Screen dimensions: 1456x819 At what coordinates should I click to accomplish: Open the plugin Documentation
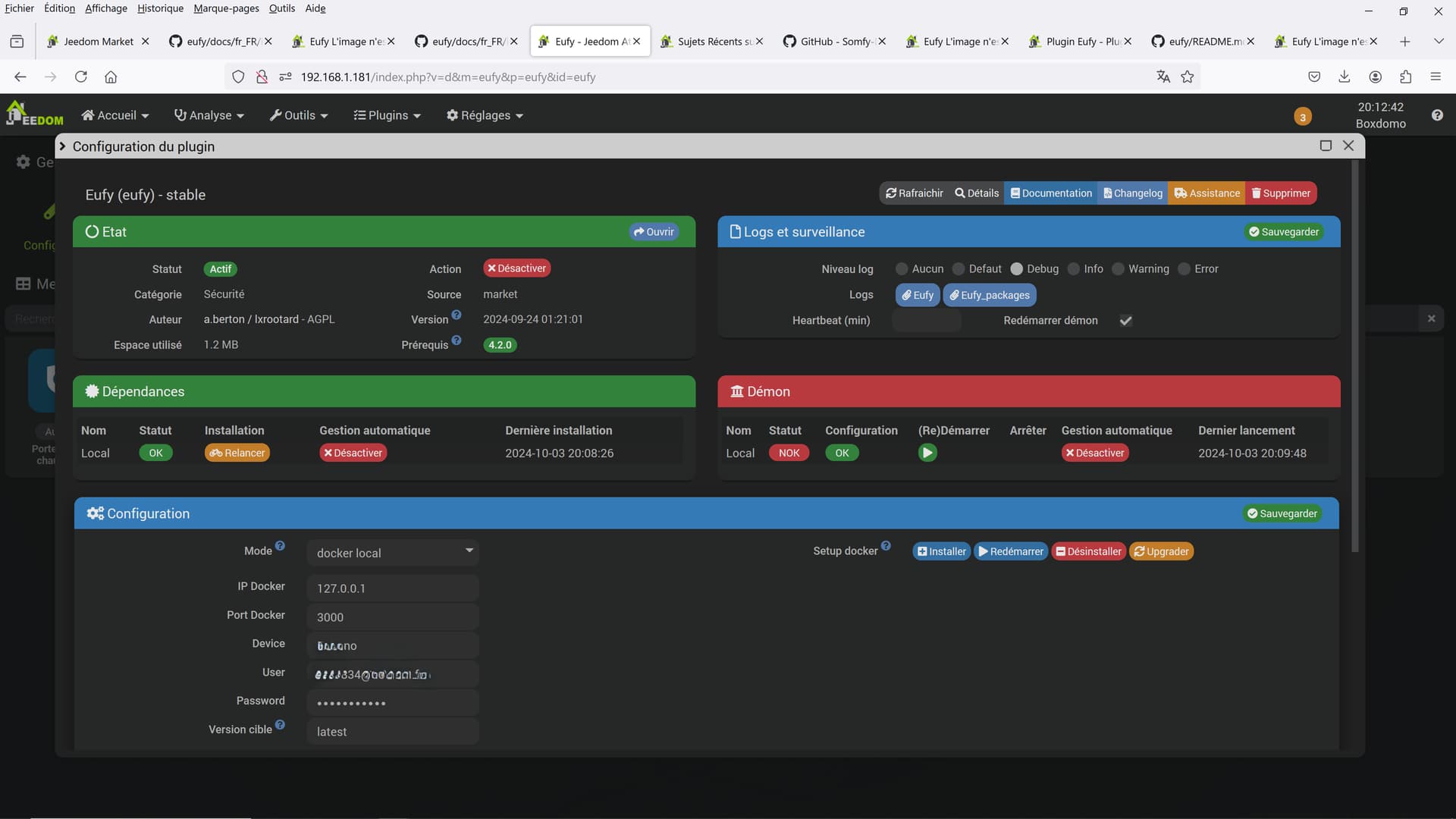[1051, 193]
